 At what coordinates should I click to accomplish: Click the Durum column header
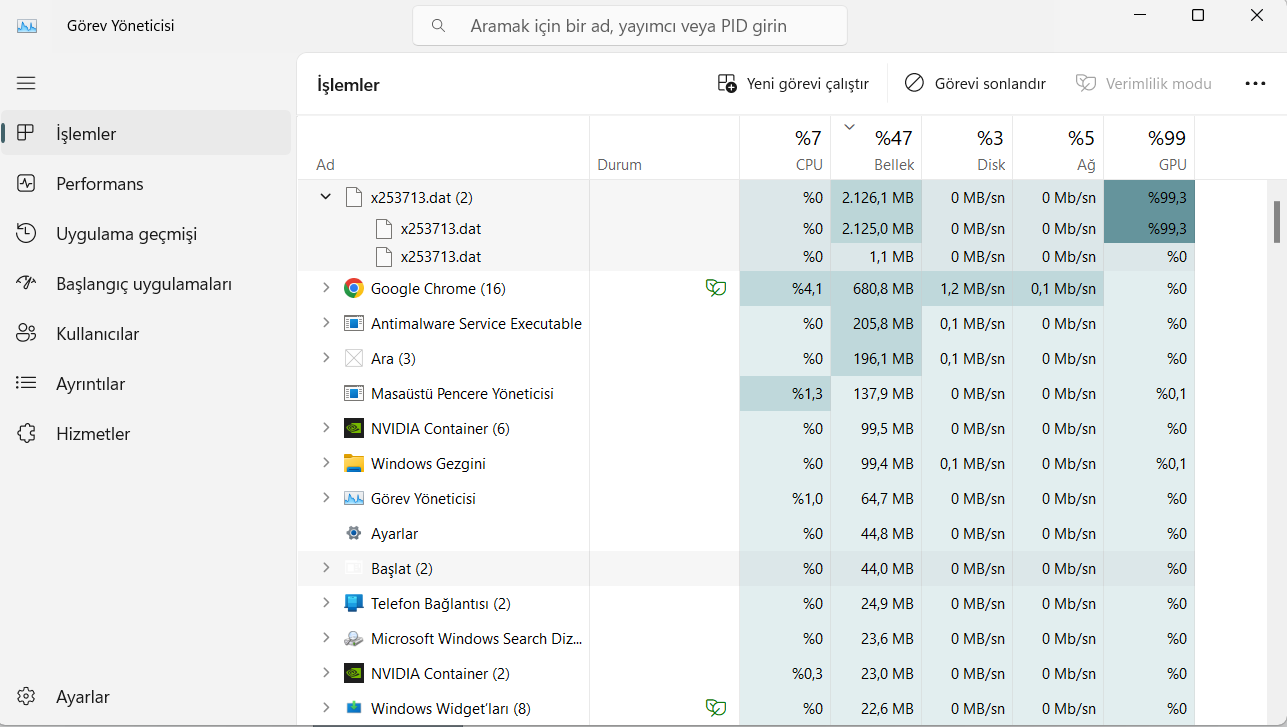[665, 148]
